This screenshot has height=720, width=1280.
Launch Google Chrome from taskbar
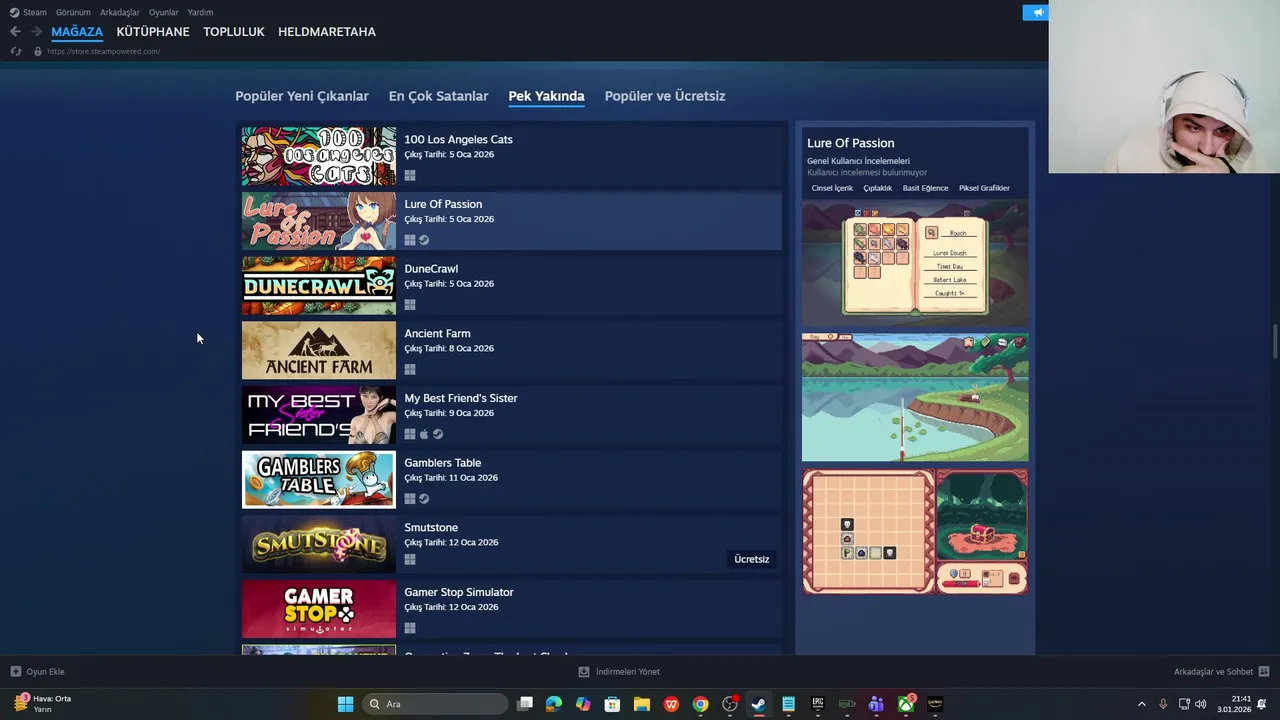(x=700, y=704)
